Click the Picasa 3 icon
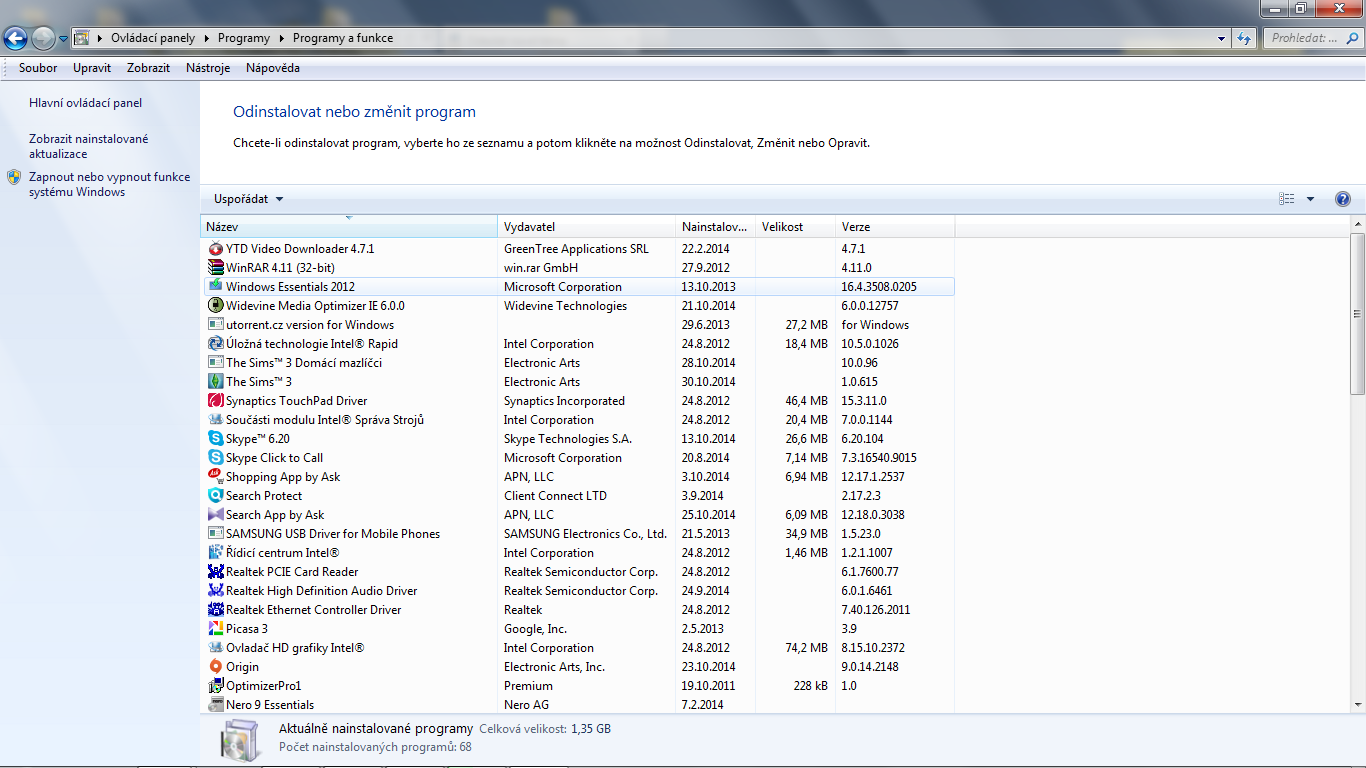 point(215,629)
